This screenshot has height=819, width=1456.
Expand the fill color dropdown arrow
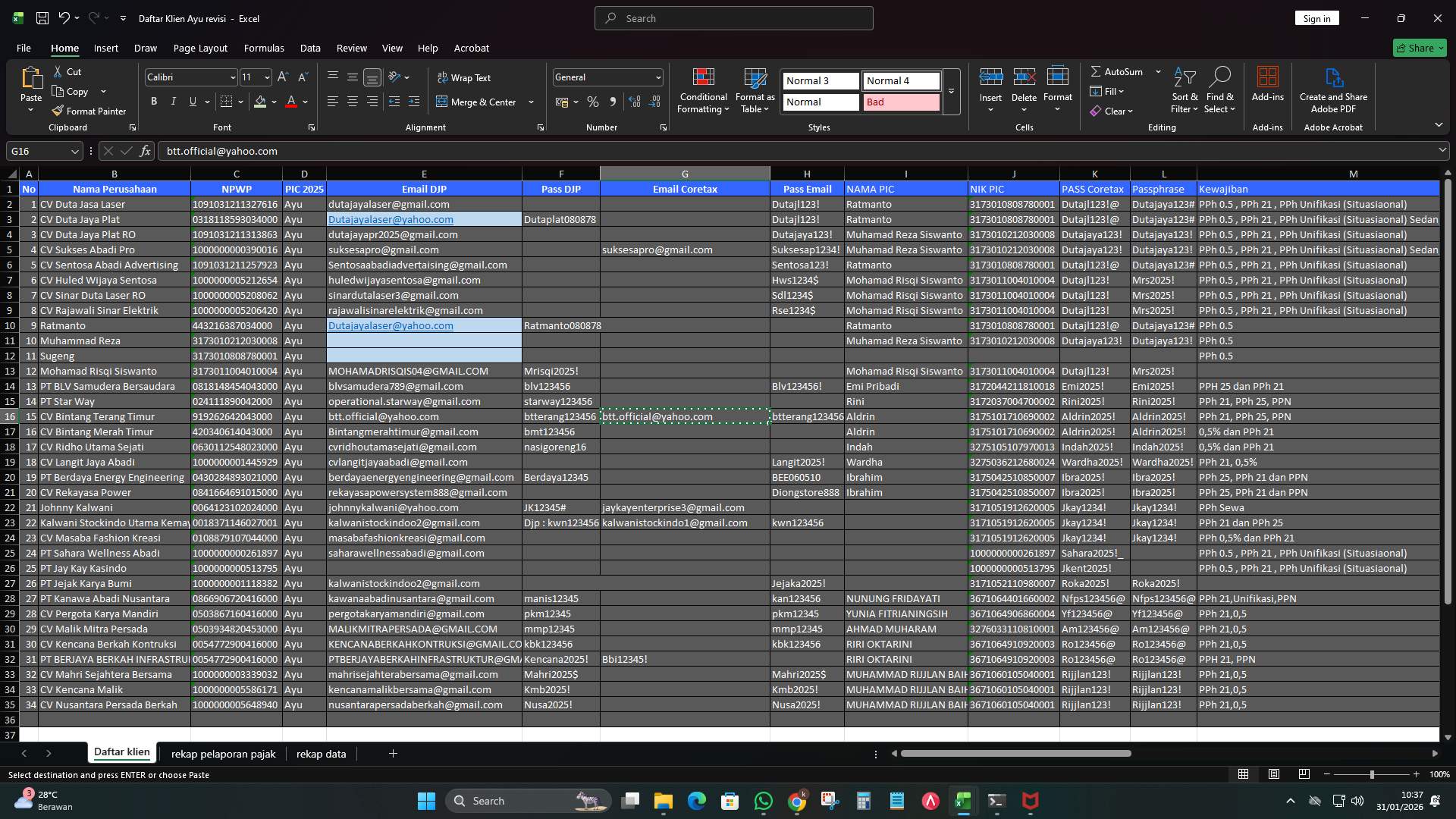point(274,102)
